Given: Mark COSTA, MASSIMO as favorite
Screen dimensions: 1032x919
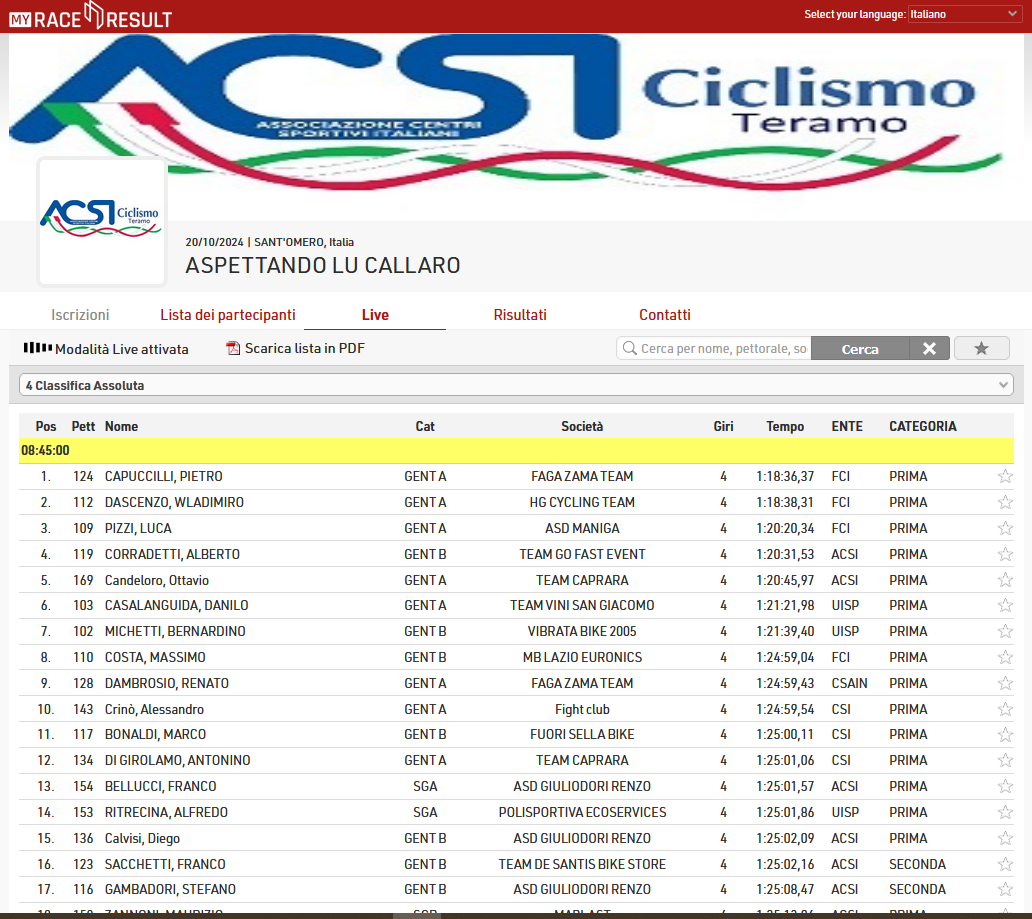Looking at the screenshot, I should (1005, 657).
